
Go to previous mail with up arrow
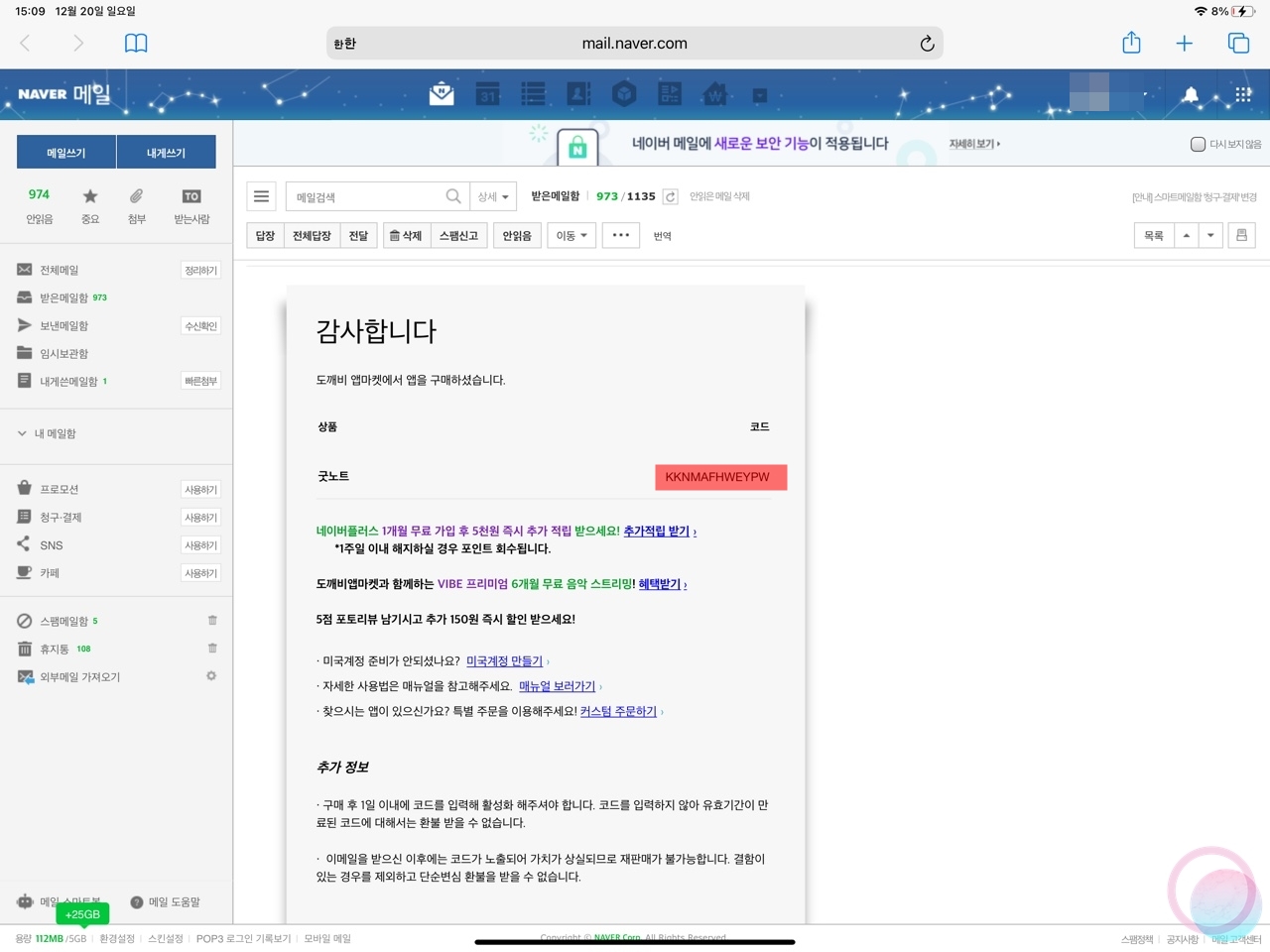click(1187, 236)
